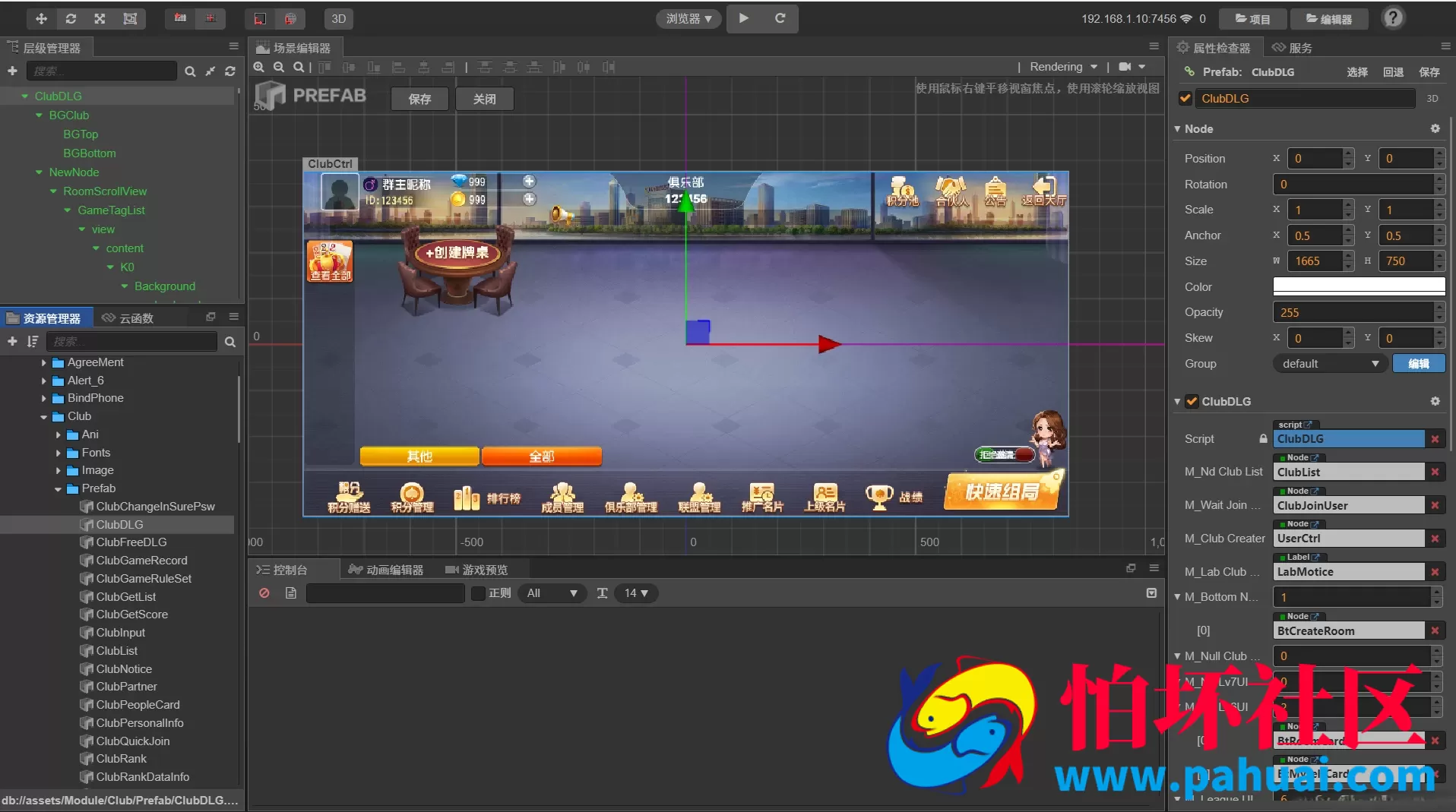Viewport: 1456px width, 812px height.
Task: Select the move transform tool
Action: 41,18
